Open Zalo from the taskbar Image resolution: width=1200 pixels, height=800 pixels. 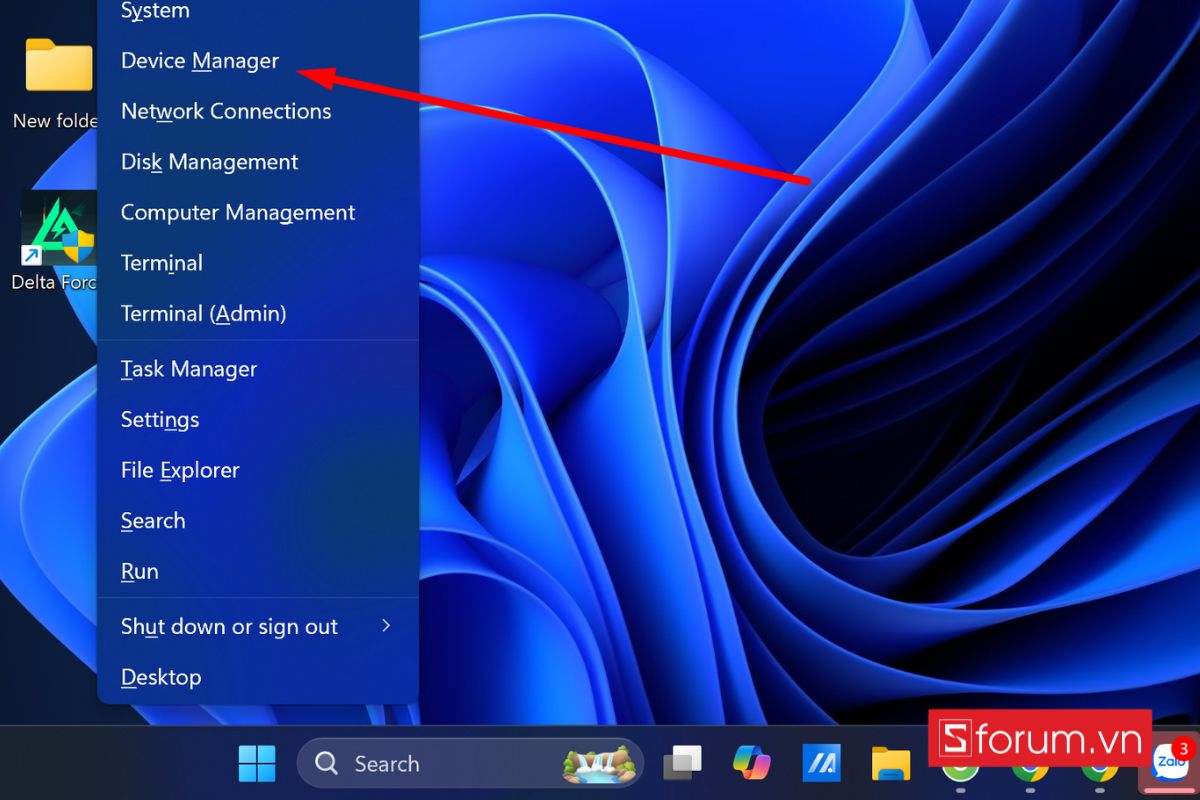coord(1170,764)
